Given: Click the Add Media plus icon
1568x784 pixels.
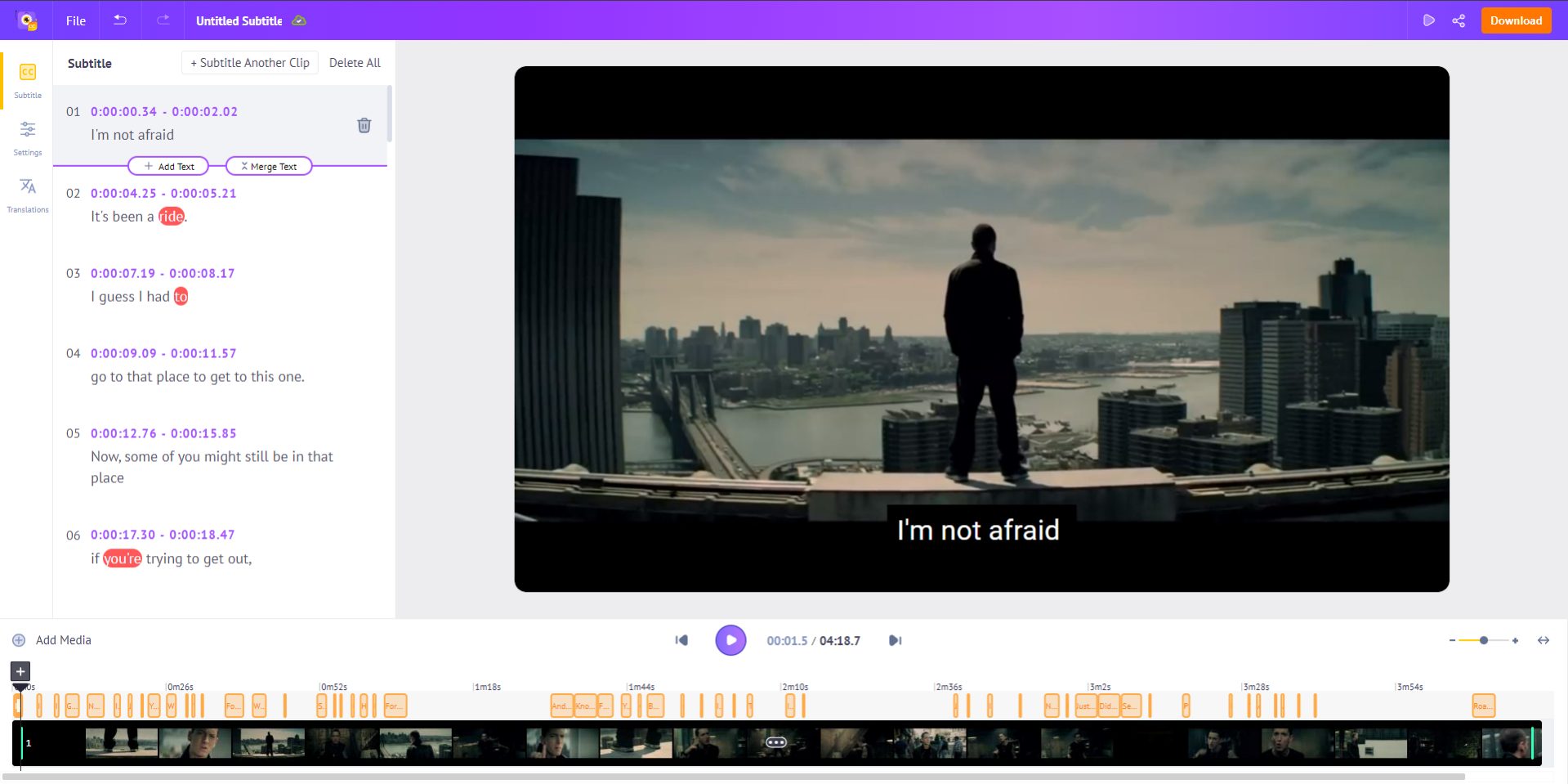Looking at the screenshot, I should 18,640.
